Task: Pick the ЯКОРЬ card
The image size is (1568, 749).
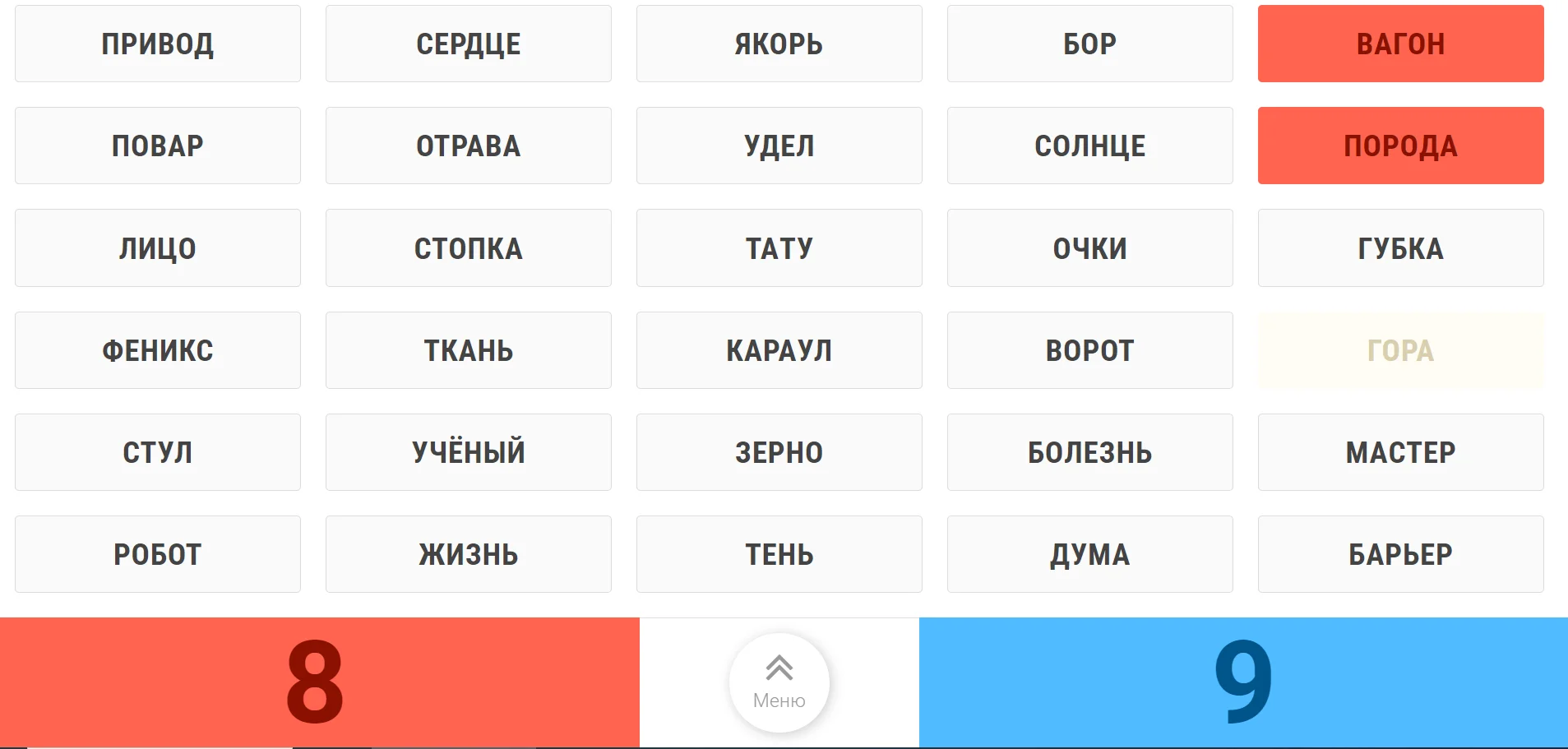Action: click(779, 44)
